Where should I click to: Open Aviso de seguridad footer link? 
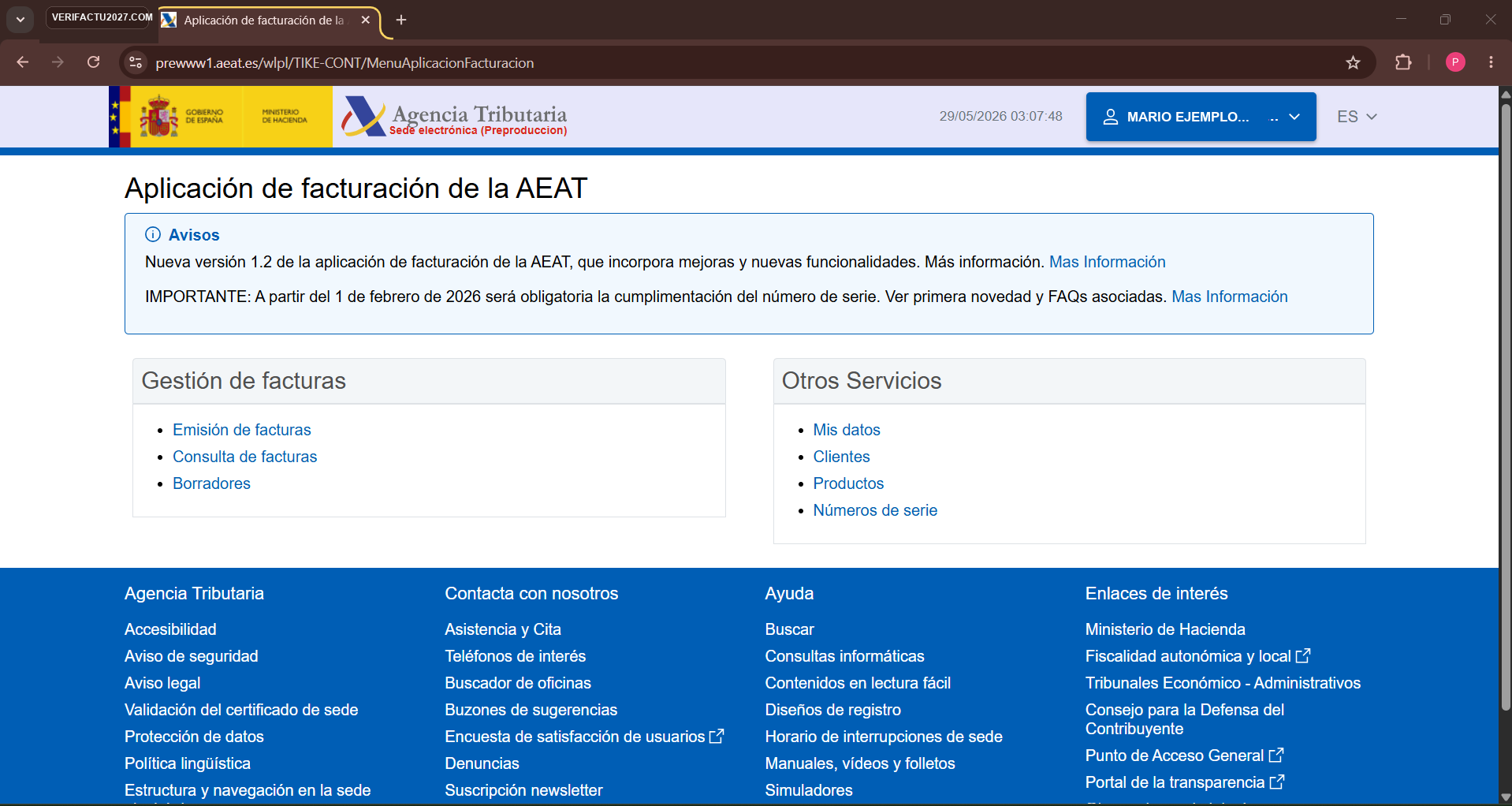point(191,656)
